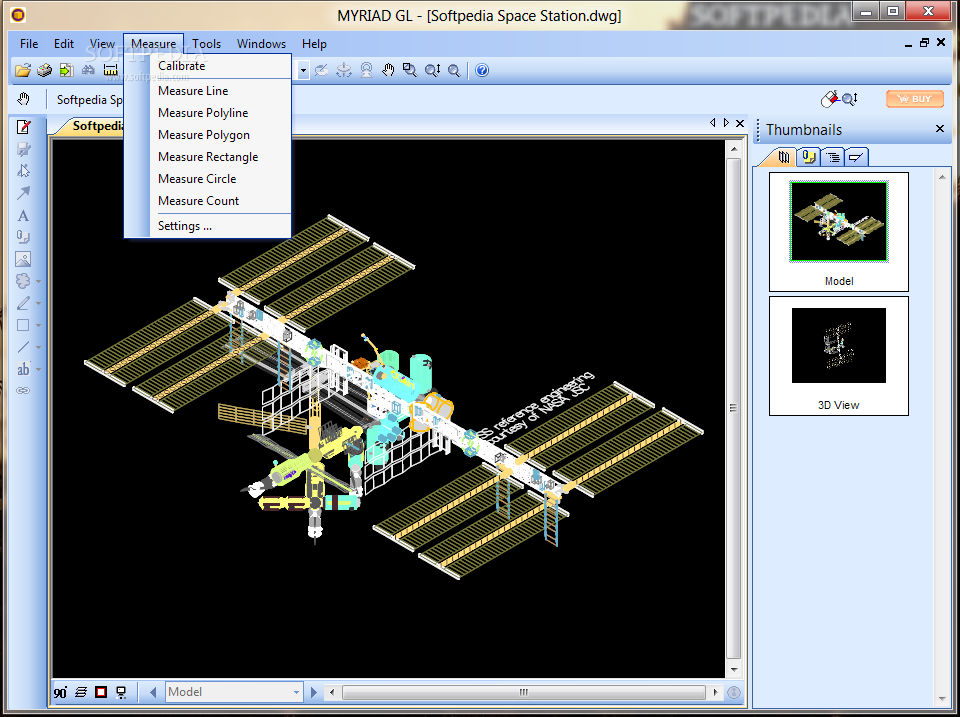Open the Edit menu

[64, 44]
